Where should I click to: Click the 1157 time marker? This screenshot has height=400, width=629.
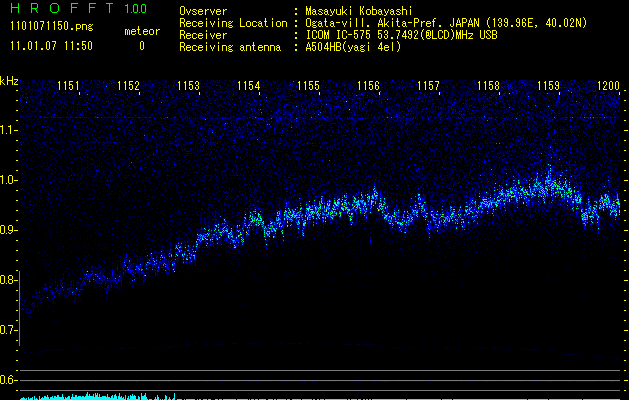[428, 87]
